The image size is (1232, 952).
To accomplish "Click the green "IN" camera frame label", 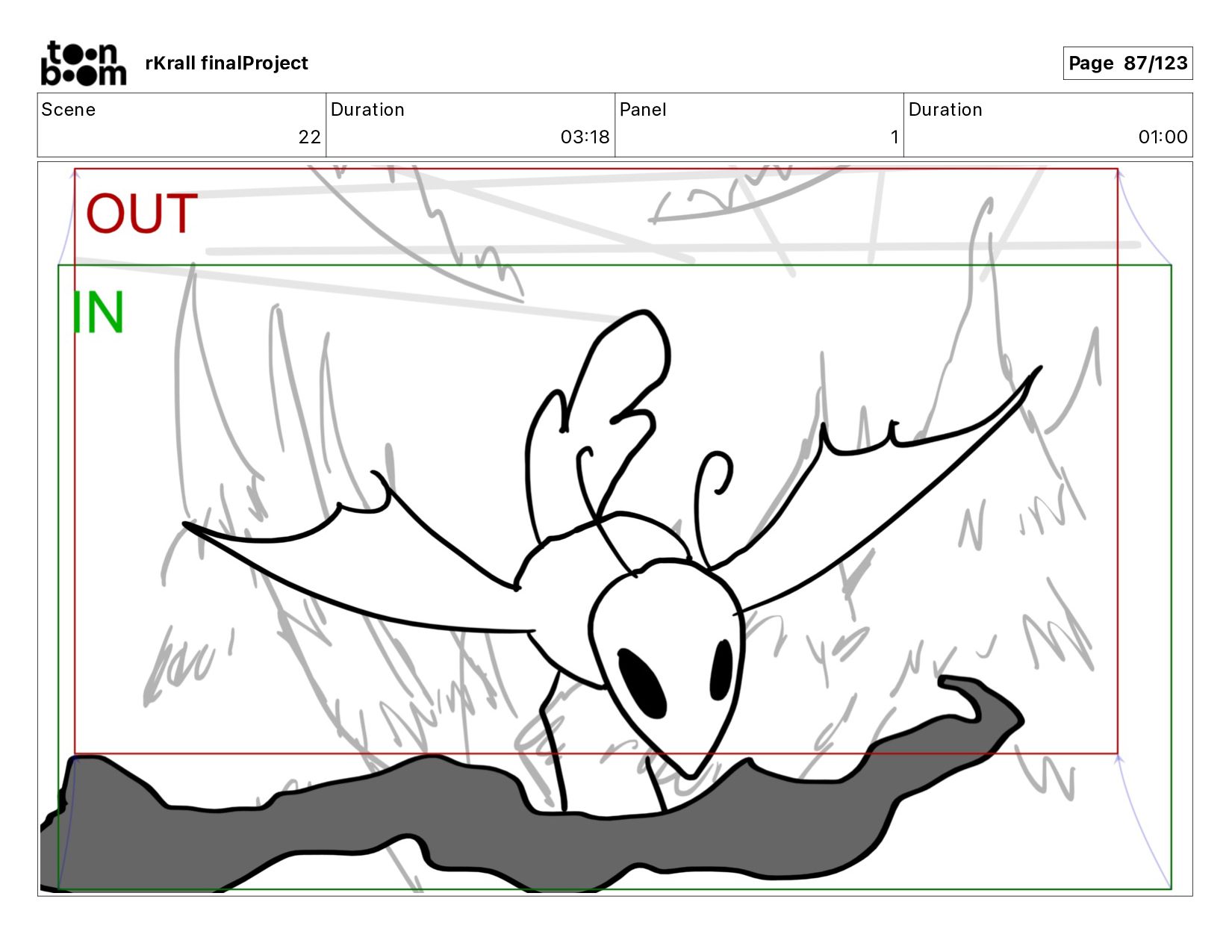I will [x=98, y=313].
